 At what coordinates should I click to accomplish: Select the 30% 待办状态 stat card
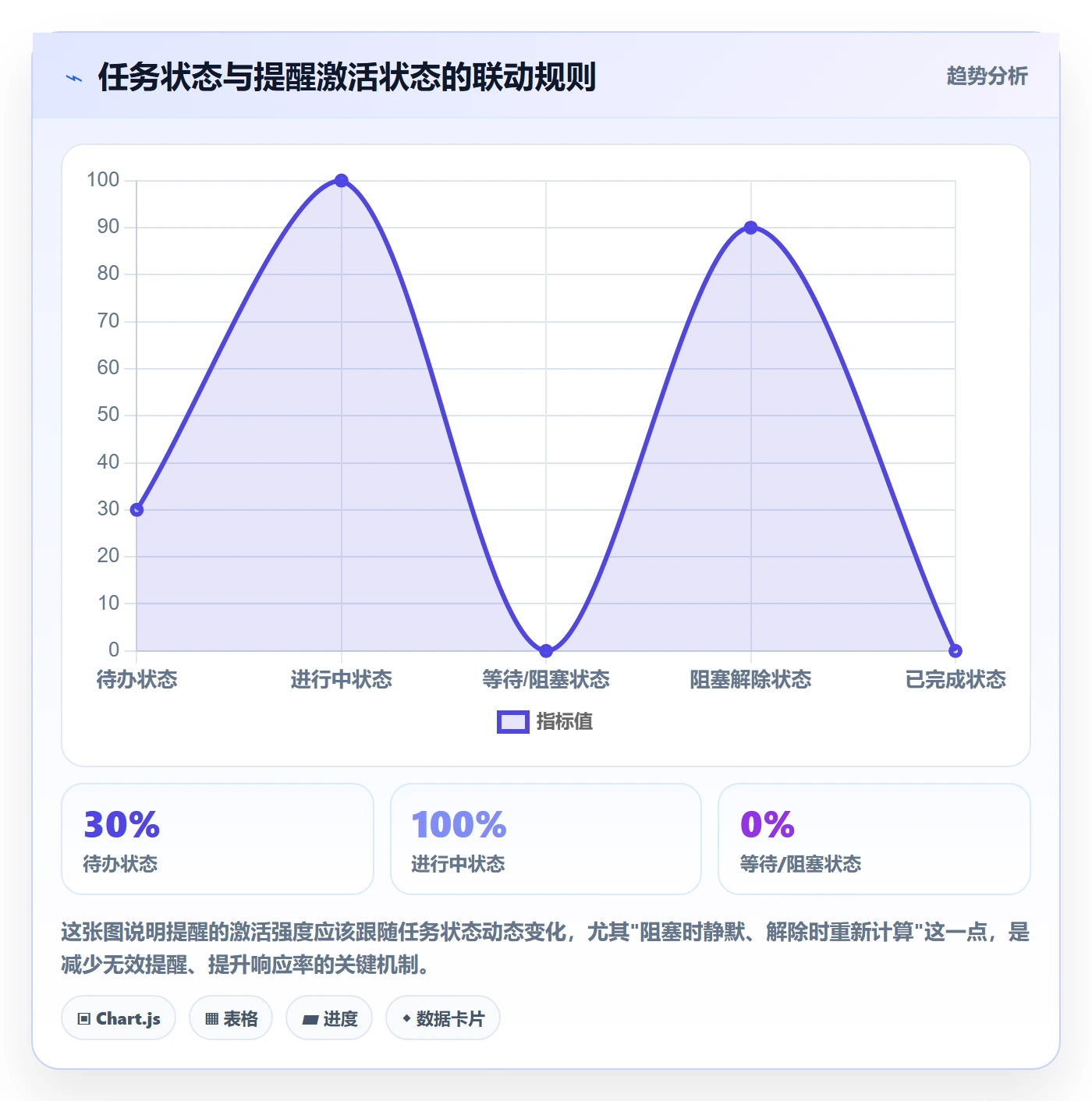pos(218,839)
